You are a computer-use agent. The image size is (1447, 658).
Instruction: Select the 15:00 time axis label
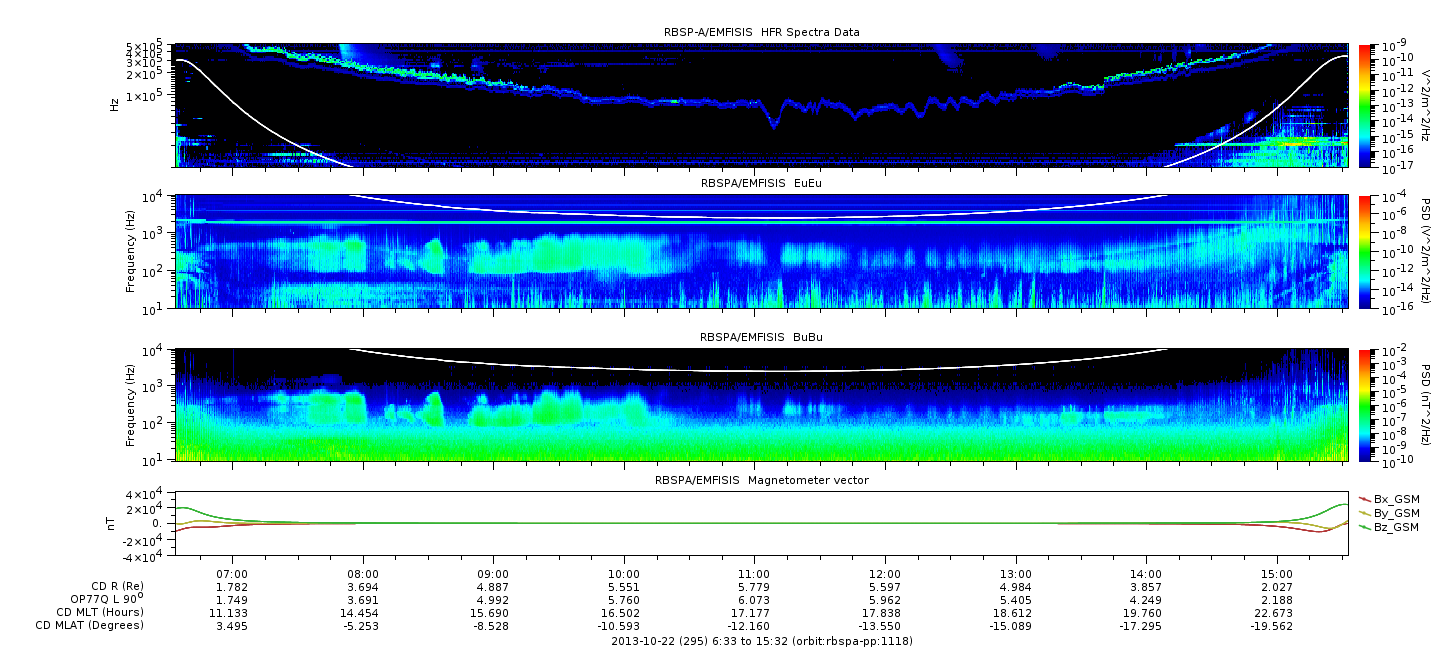(x=1276, y=574)
